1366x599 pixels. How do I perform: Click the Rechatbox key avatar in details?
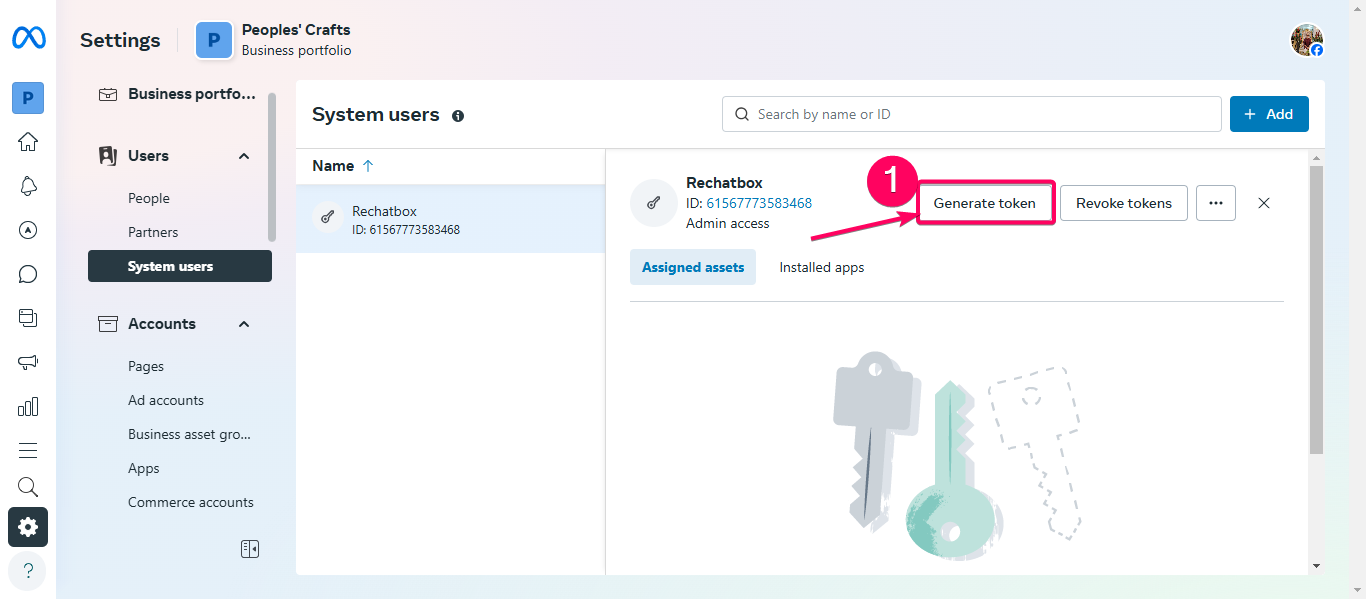tap(653, 203)
